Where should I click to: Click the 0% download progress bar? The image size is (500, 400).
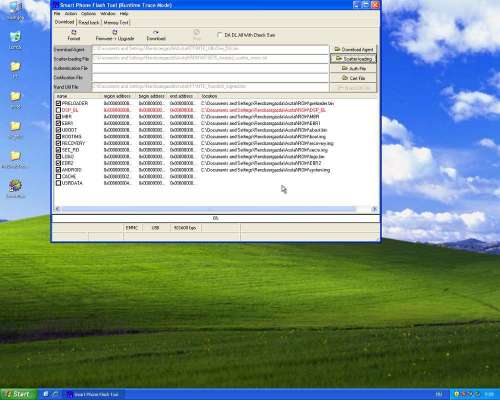coord(216,218)
